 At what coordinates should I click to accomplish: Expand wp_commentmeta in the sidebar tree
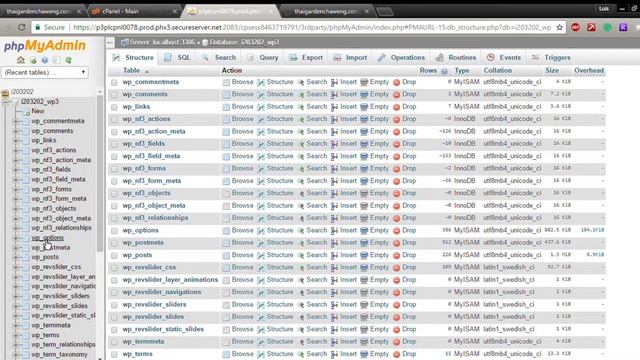point(16,121)
